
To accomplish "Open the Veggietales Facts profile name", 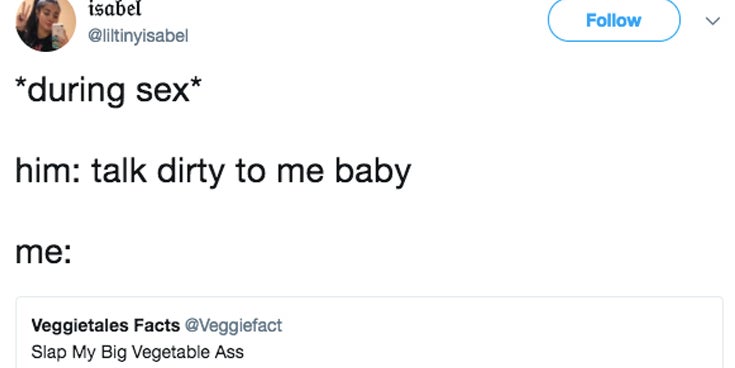I will [x=105, y=325].
